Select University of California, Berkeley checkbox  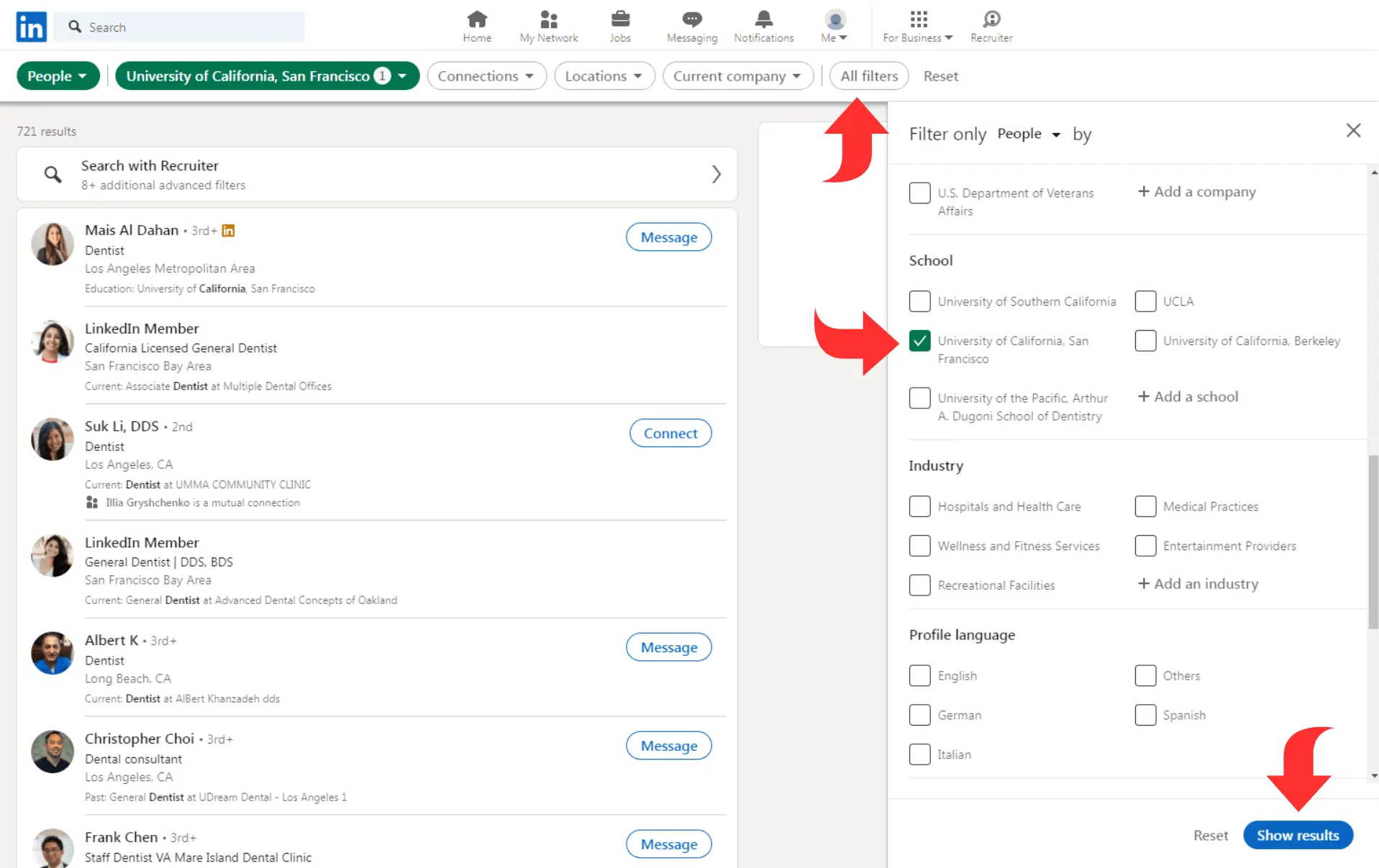(1145, 341)
